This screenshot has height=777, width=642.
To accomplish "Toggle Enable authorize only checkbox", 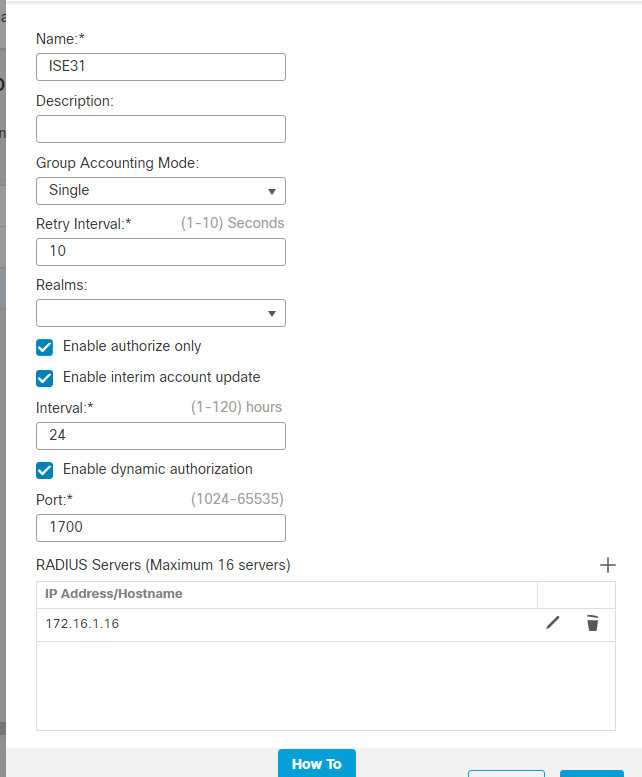I will (45, 347).
